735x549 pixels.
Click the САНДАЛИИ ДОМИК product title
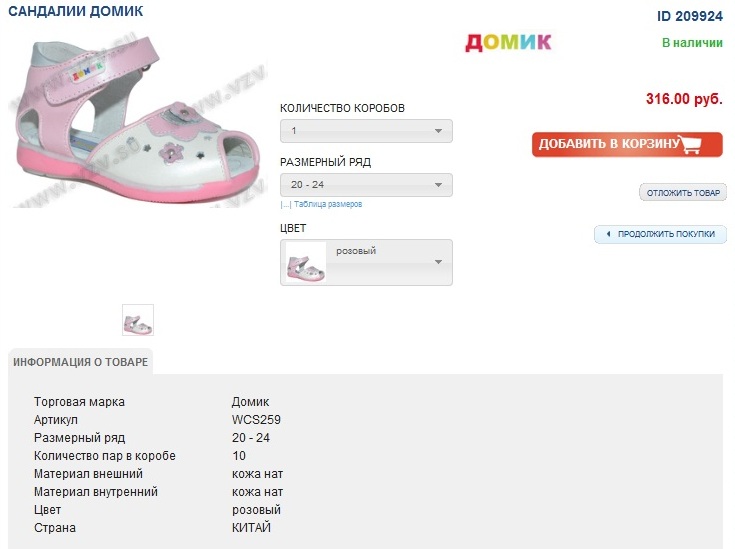pos(75,11)
